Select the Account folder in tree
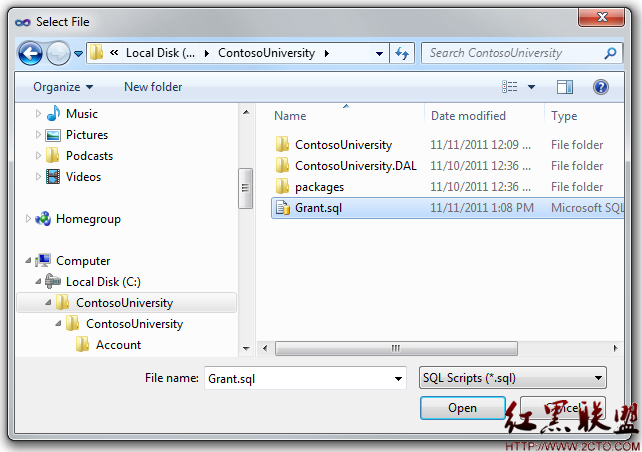The image size is (642, 452). [118, 345]
